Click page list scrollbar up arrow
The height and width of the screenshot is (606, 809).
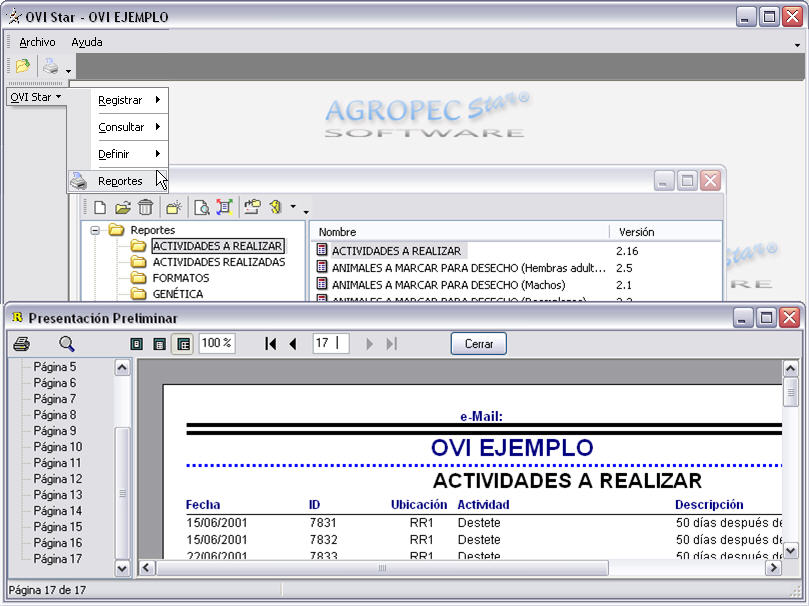pos(122,368)
